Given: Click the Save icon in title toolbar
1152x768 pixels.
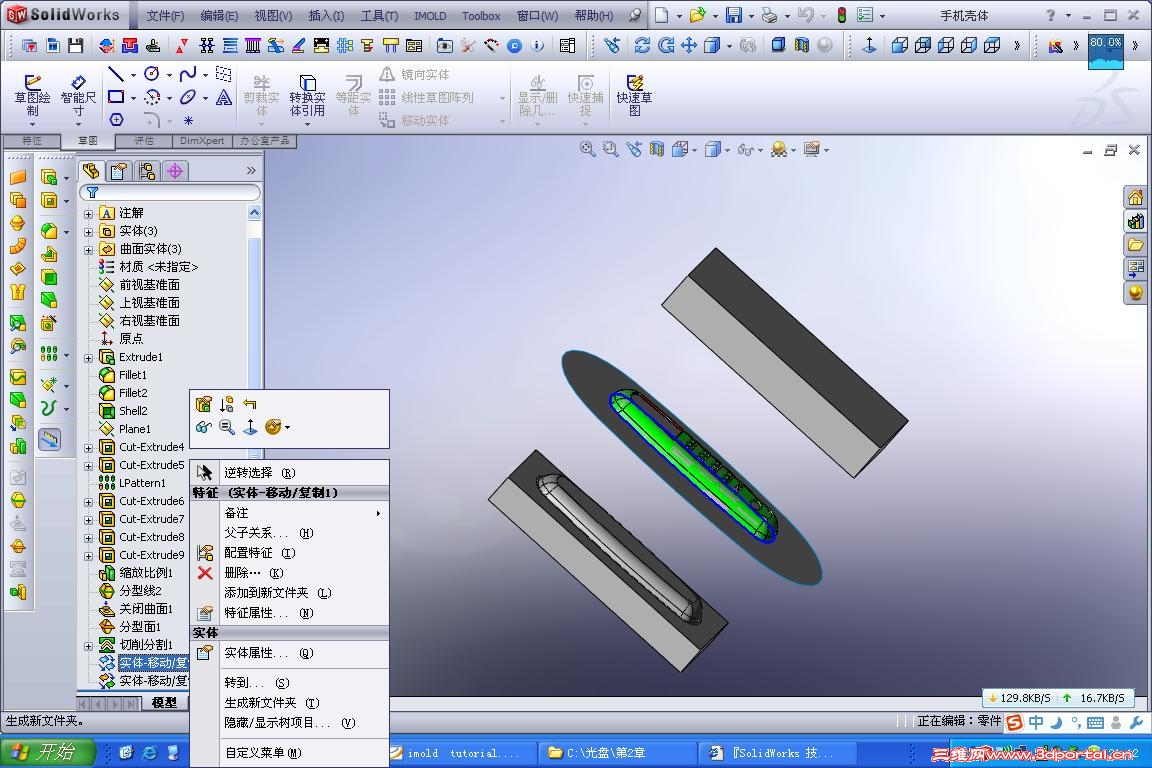Looking at the screenshot, I should [733, 15].
